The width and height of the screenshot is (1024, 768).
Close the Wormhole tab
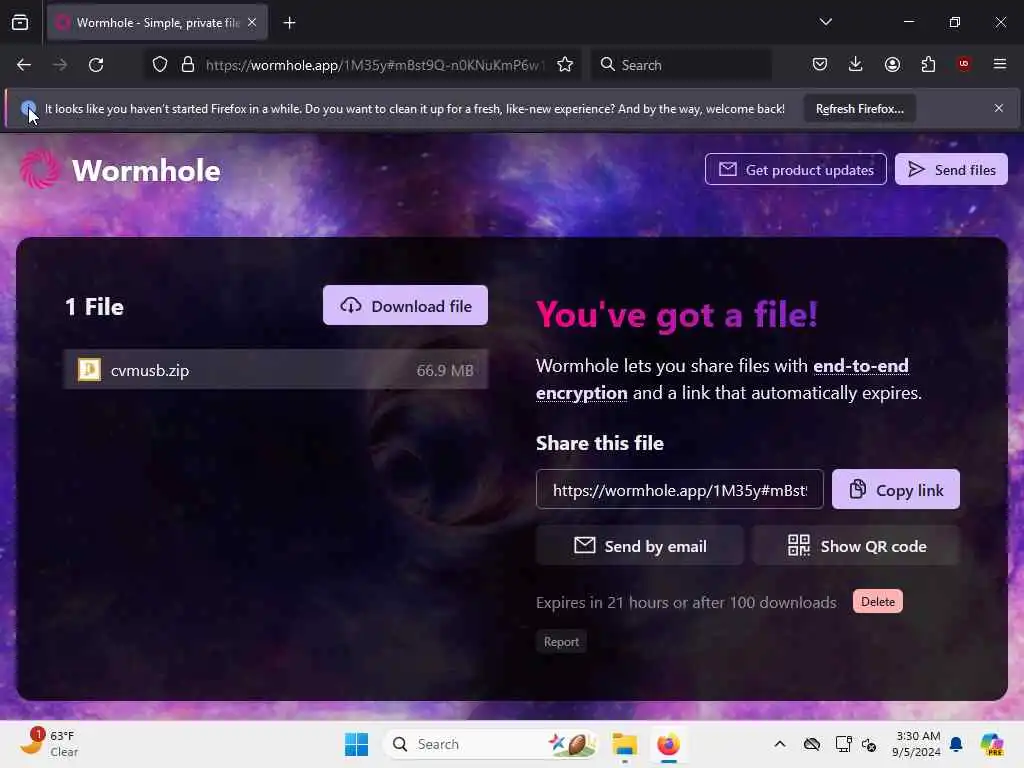[252, 22]
